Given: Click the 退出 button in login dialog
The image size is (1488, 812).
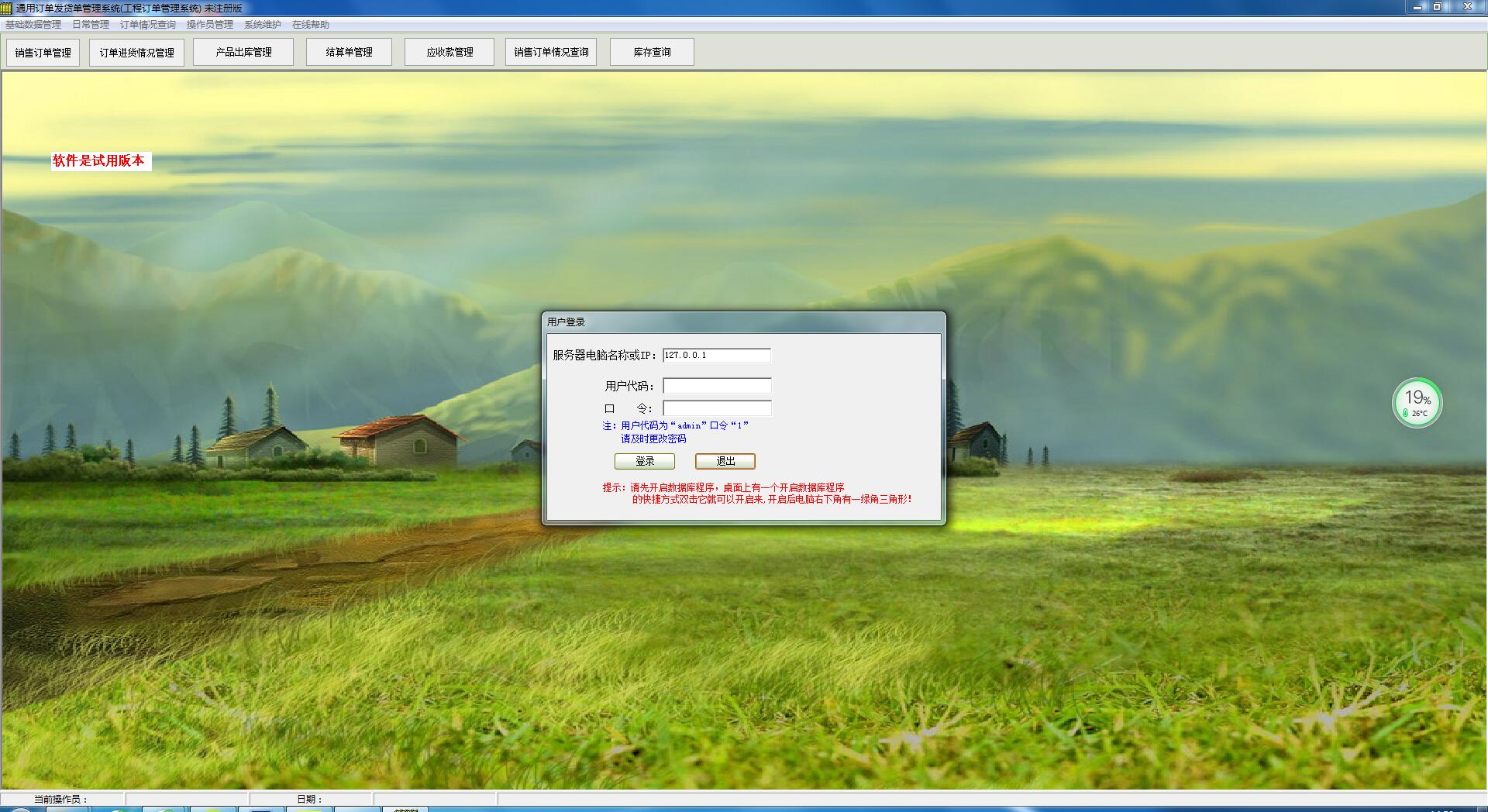Looking at the screenshot, I should pos(725,461).
